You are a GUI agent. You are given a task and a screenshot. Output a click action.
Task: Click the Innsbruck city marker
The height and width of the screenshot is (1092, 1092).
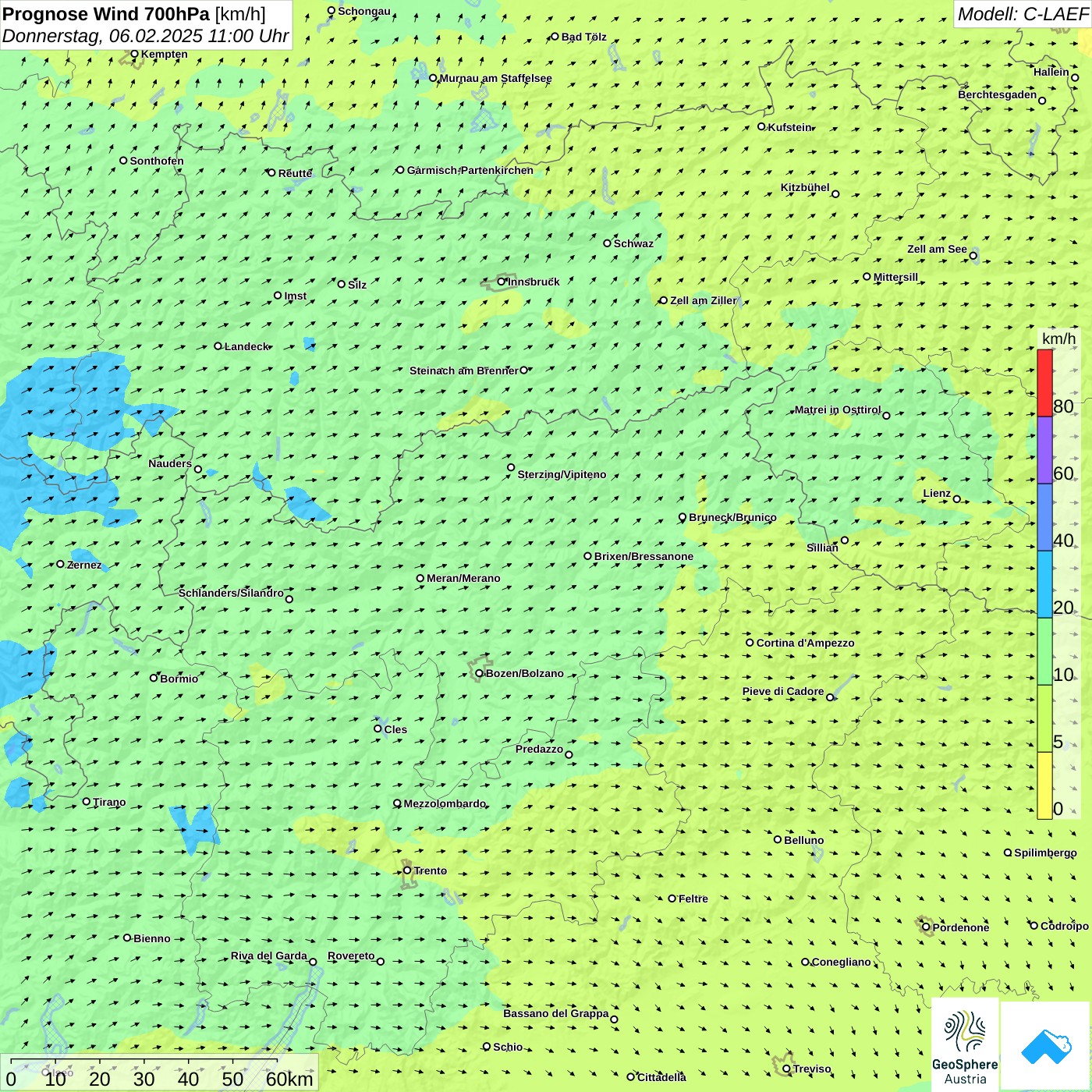[502, 282]
